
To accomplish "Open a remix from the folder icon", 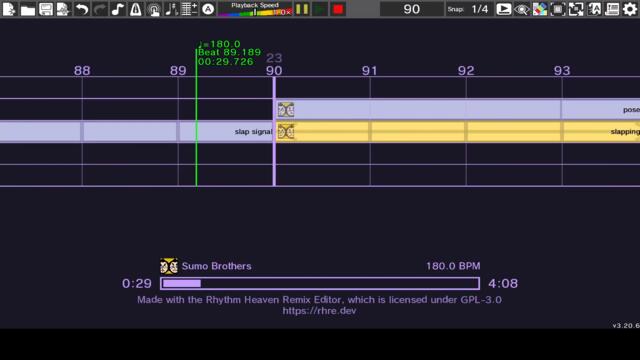I will point(27,9).
